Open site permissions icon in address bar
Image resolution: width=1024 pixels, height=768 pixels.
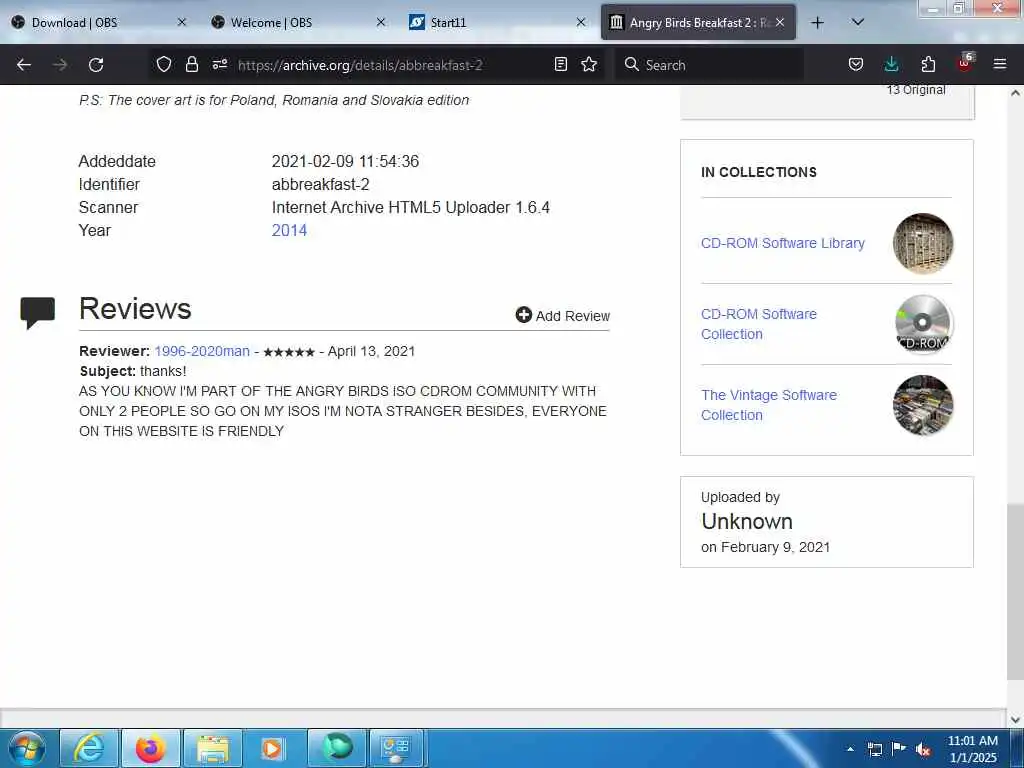[x=219, y=64]
